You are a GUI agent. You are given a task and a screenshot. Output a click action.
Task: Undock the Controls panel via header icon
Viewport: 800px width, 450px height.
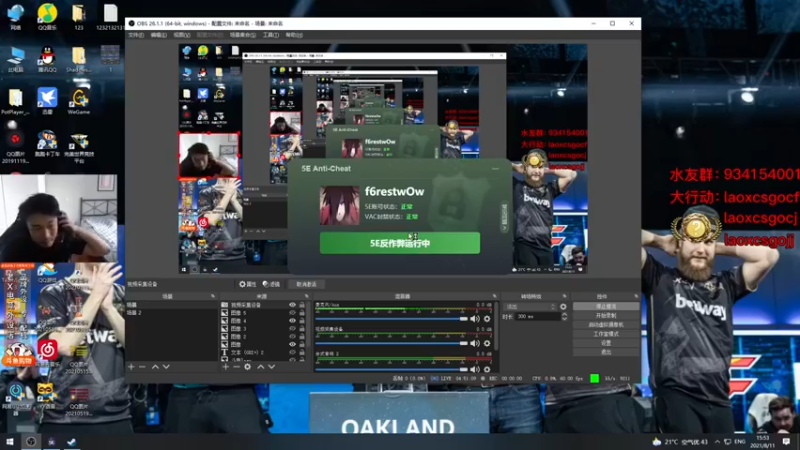(636, 296)
